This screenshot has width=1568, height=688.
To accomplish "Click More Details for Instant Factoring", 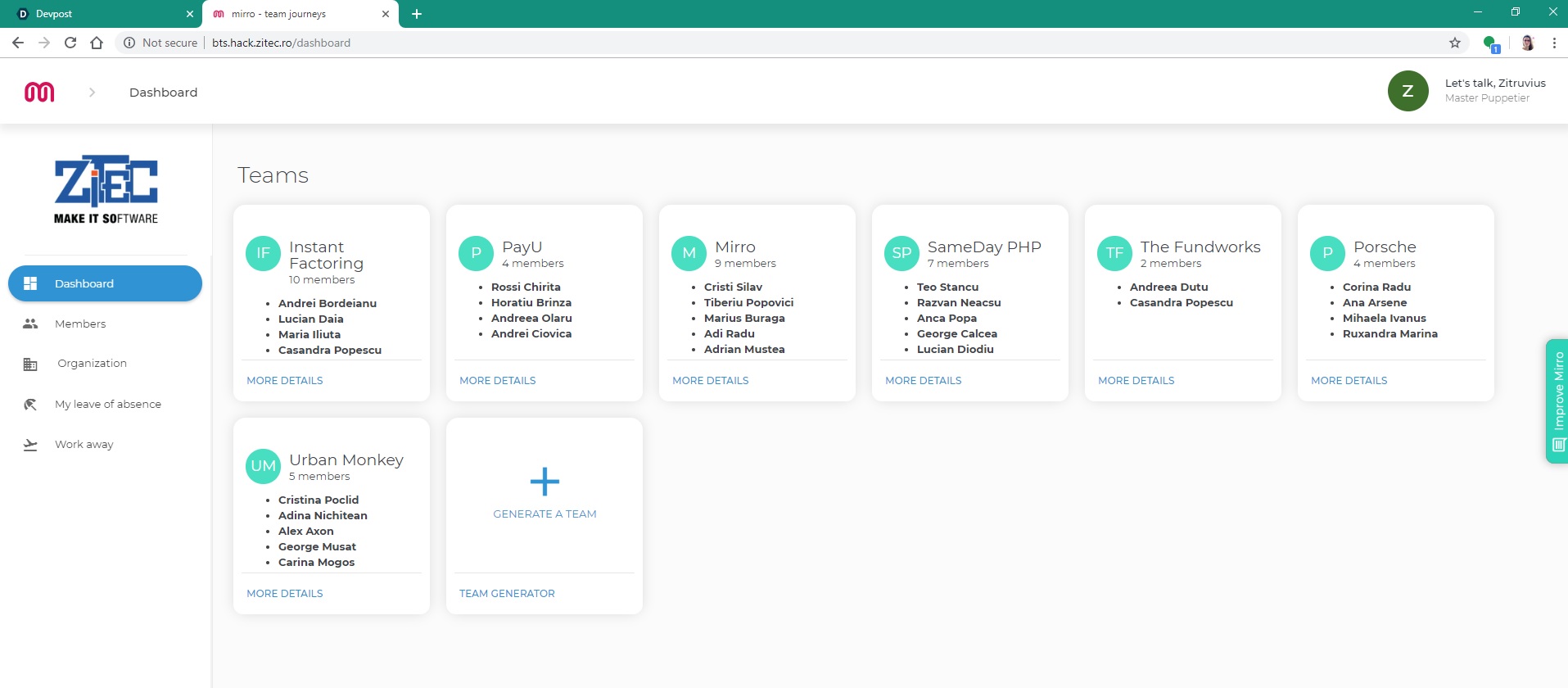I will (x=285, y=380).
